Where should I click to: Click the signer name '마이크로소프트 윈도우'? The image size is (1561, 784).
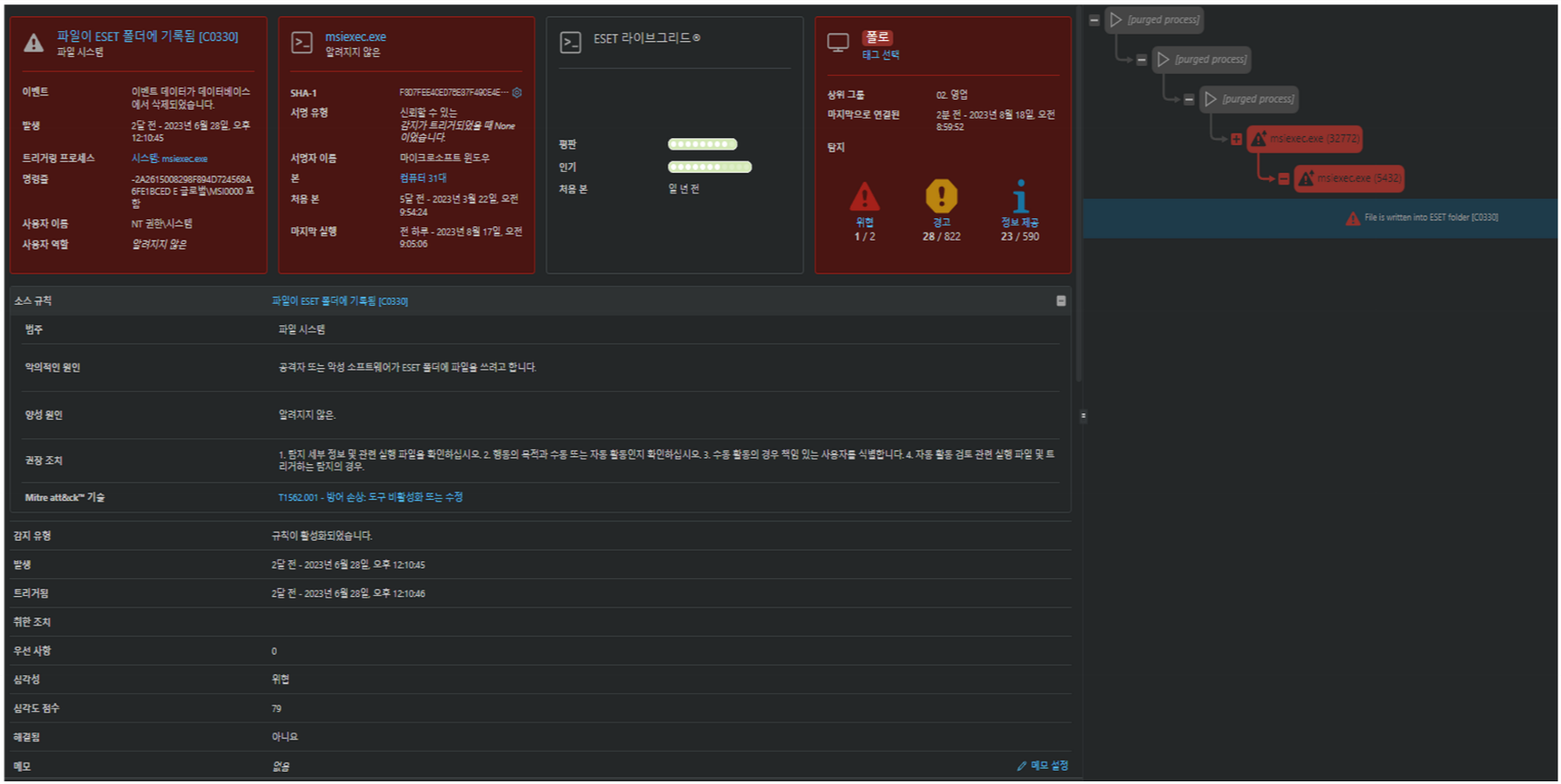click(x=445, y=159)
